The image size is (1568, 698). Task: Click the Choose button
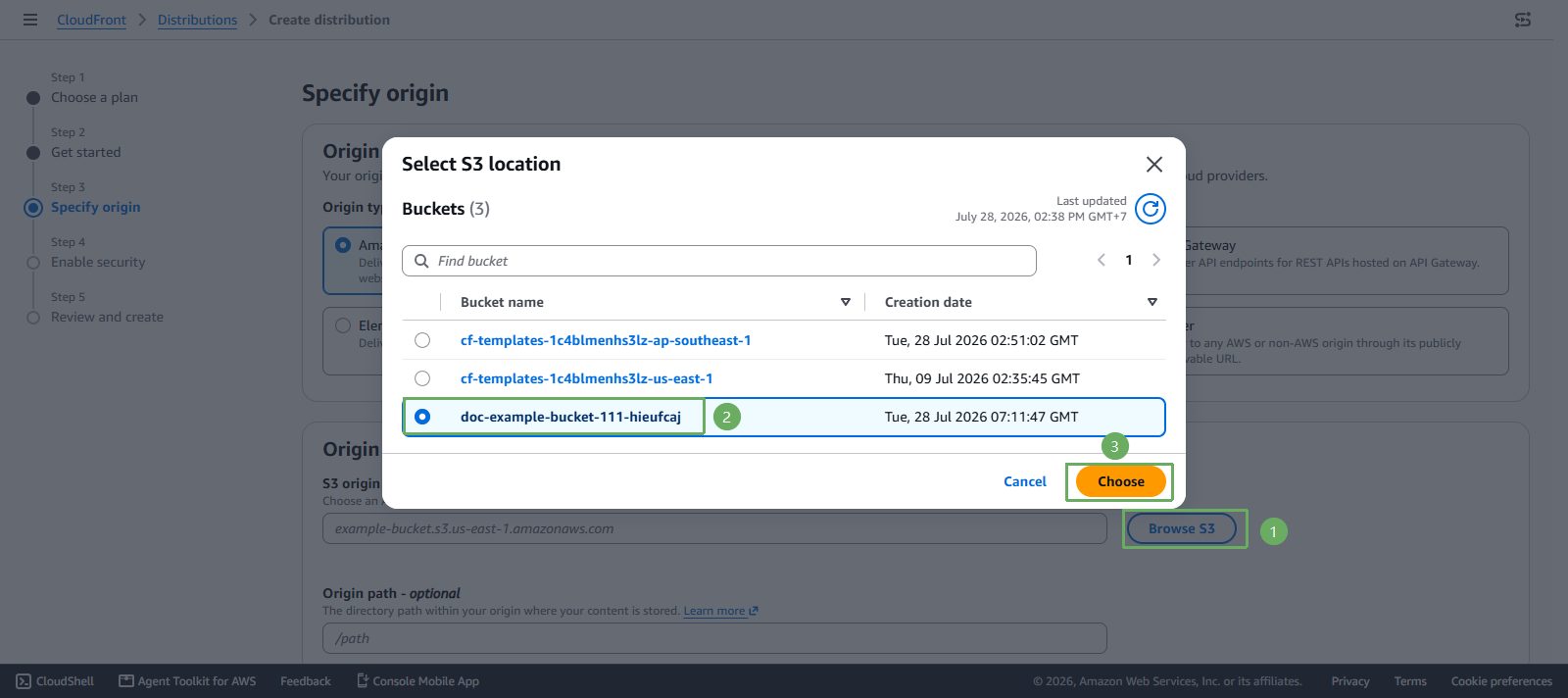point(1121,481)
